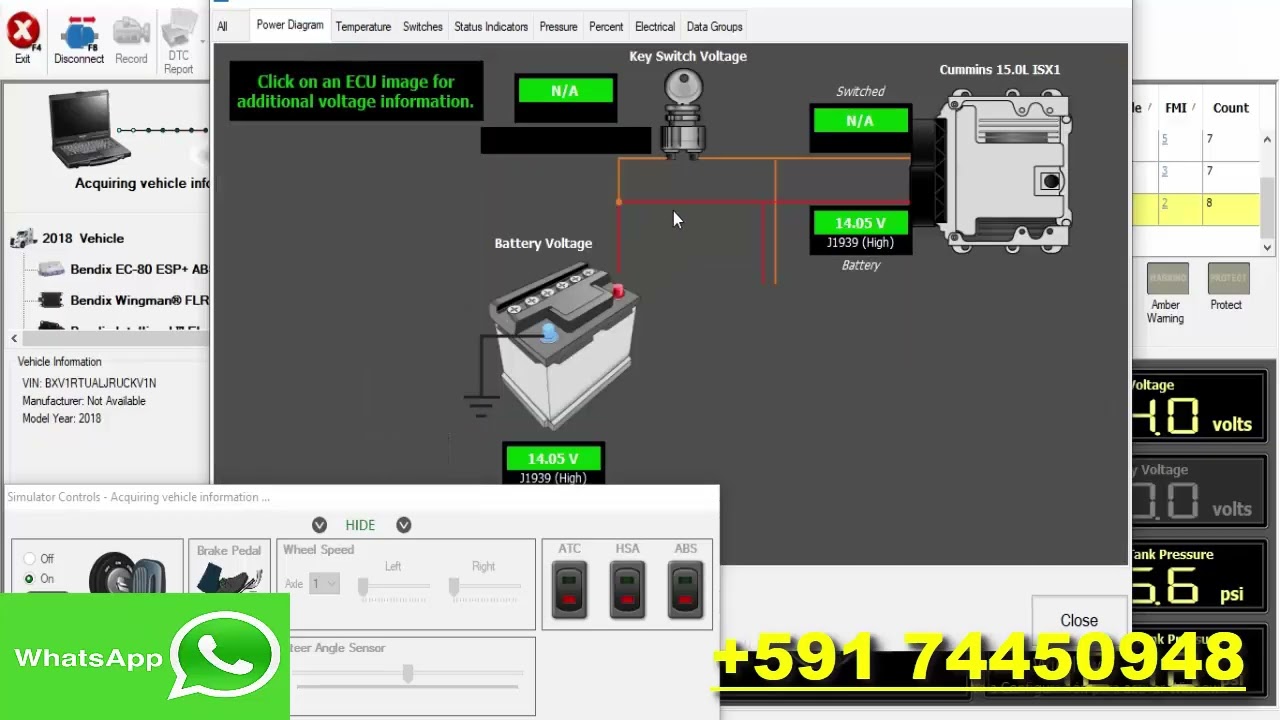The width and height of the screenshot is (1280, 720).
Task: Click the Exit toolbar icon
Action: pyautogui.click(x=22, y=38)
